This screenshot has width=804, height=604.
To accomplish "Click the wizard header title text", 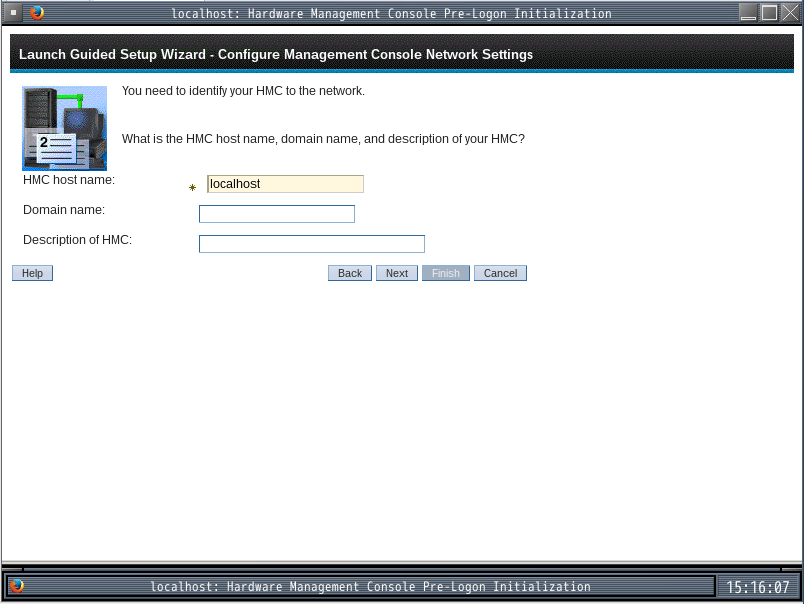I will (x=276, y=54).
